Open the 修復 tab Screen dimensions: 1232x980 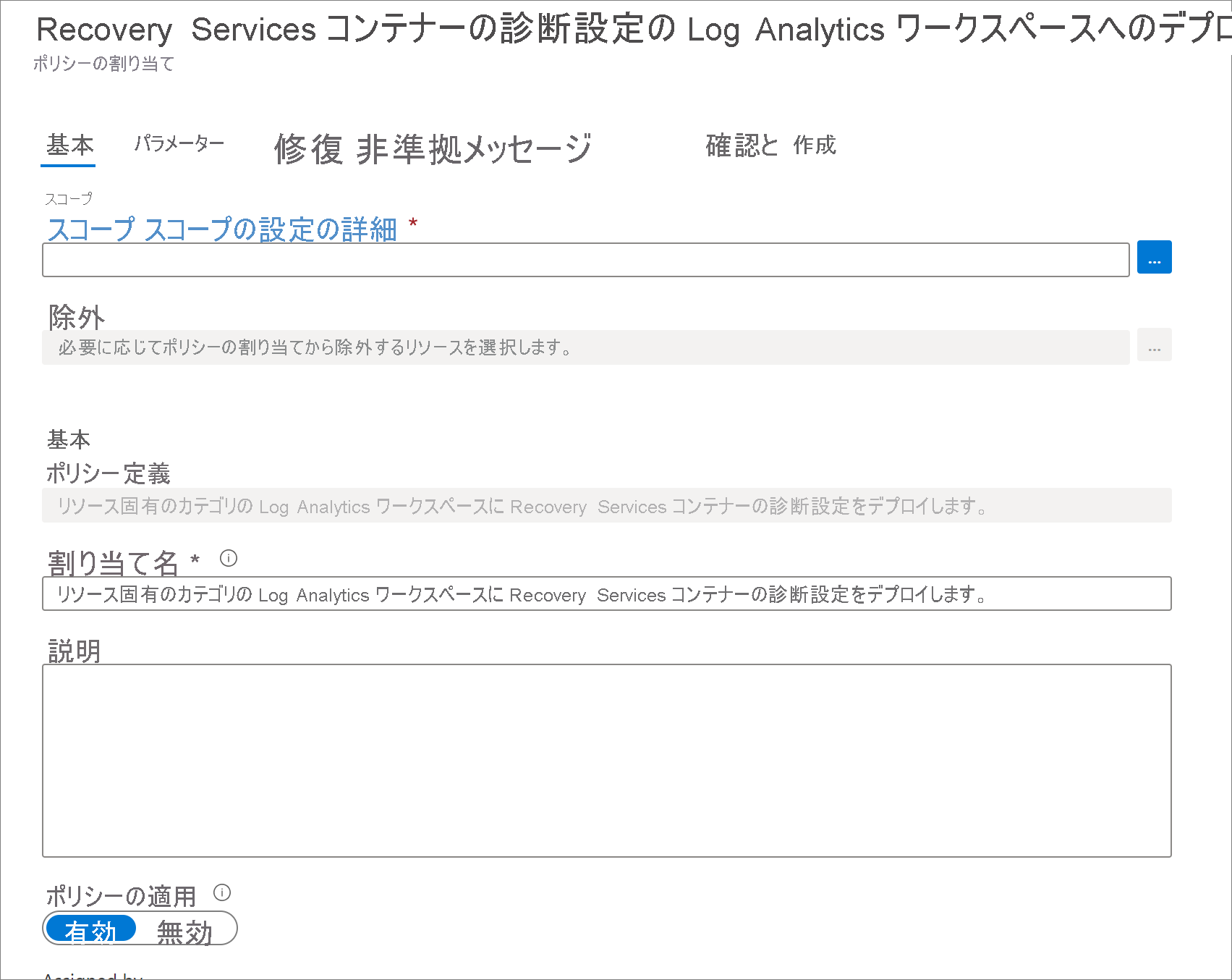point(309,149)
